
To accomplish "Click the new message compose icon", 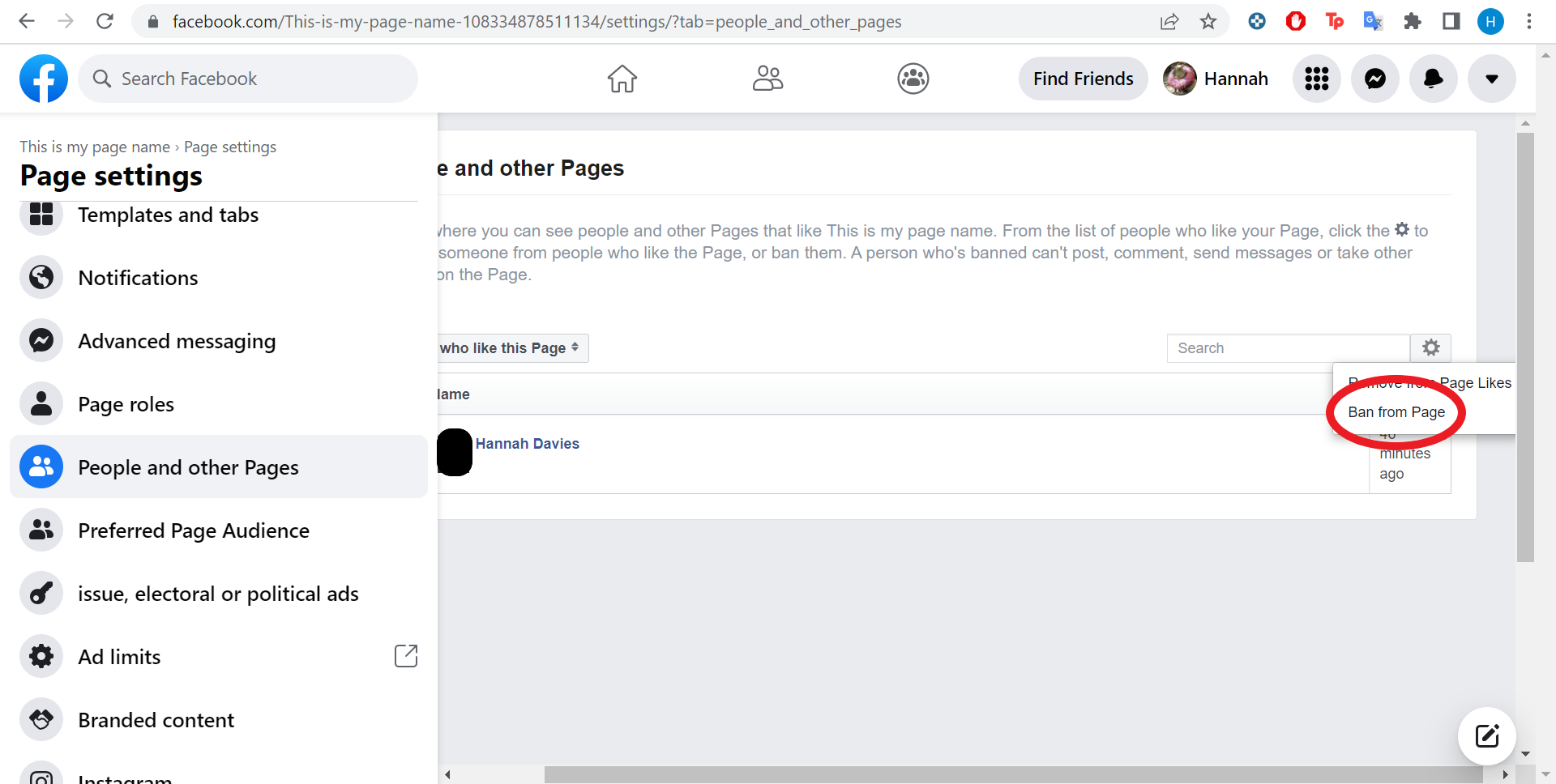I will 1487,736.
